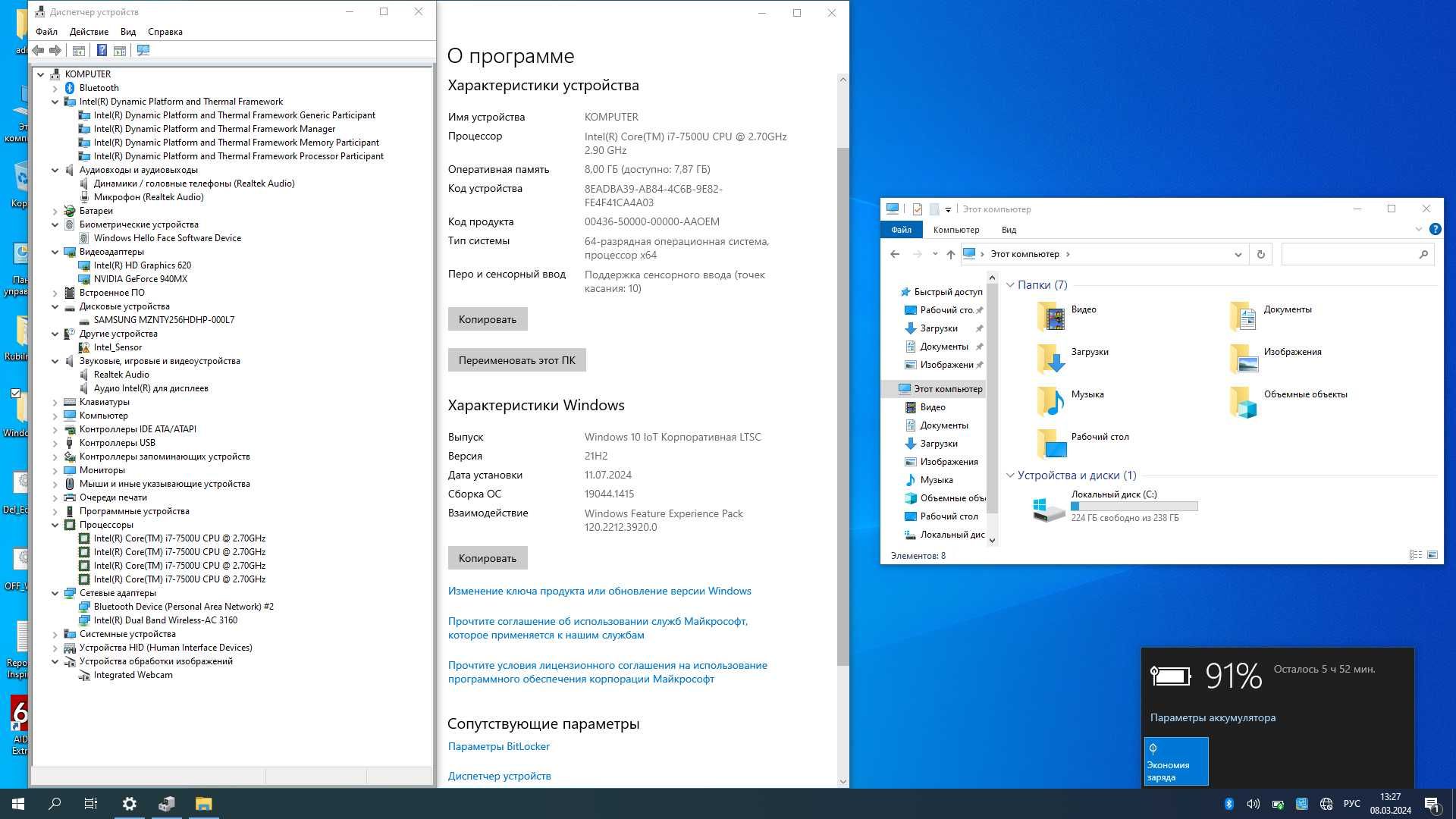Click Копировать under device specifications
This screenshot has width=1456, height=819.
[x=488, y=319]
